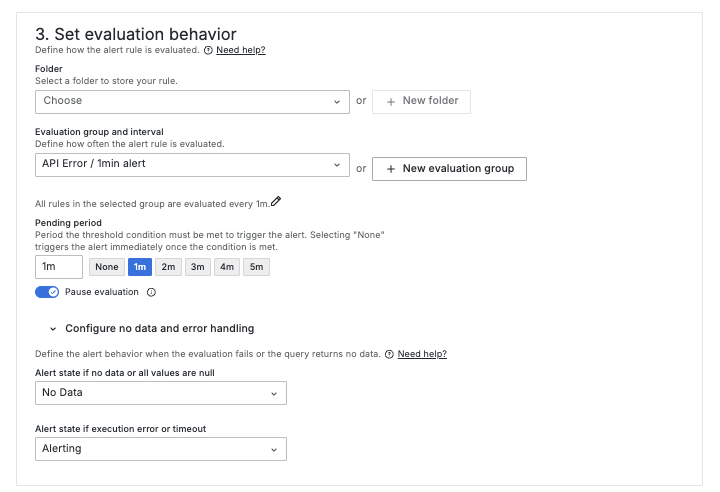This screenshot has width=720, height=492.
Task: Open the Need help link under the heading
Action: click(241, 49)
